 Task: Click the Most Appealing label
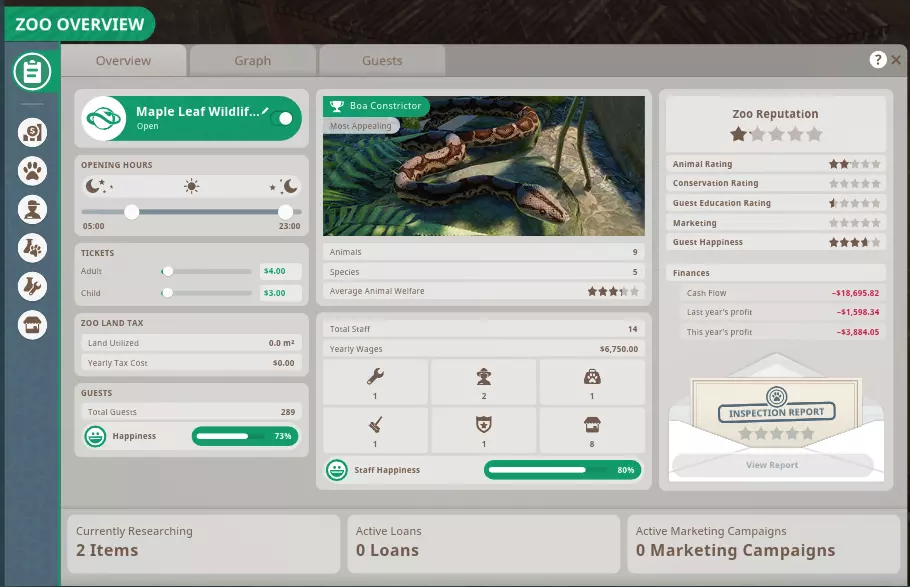click(x=360, y=126)
